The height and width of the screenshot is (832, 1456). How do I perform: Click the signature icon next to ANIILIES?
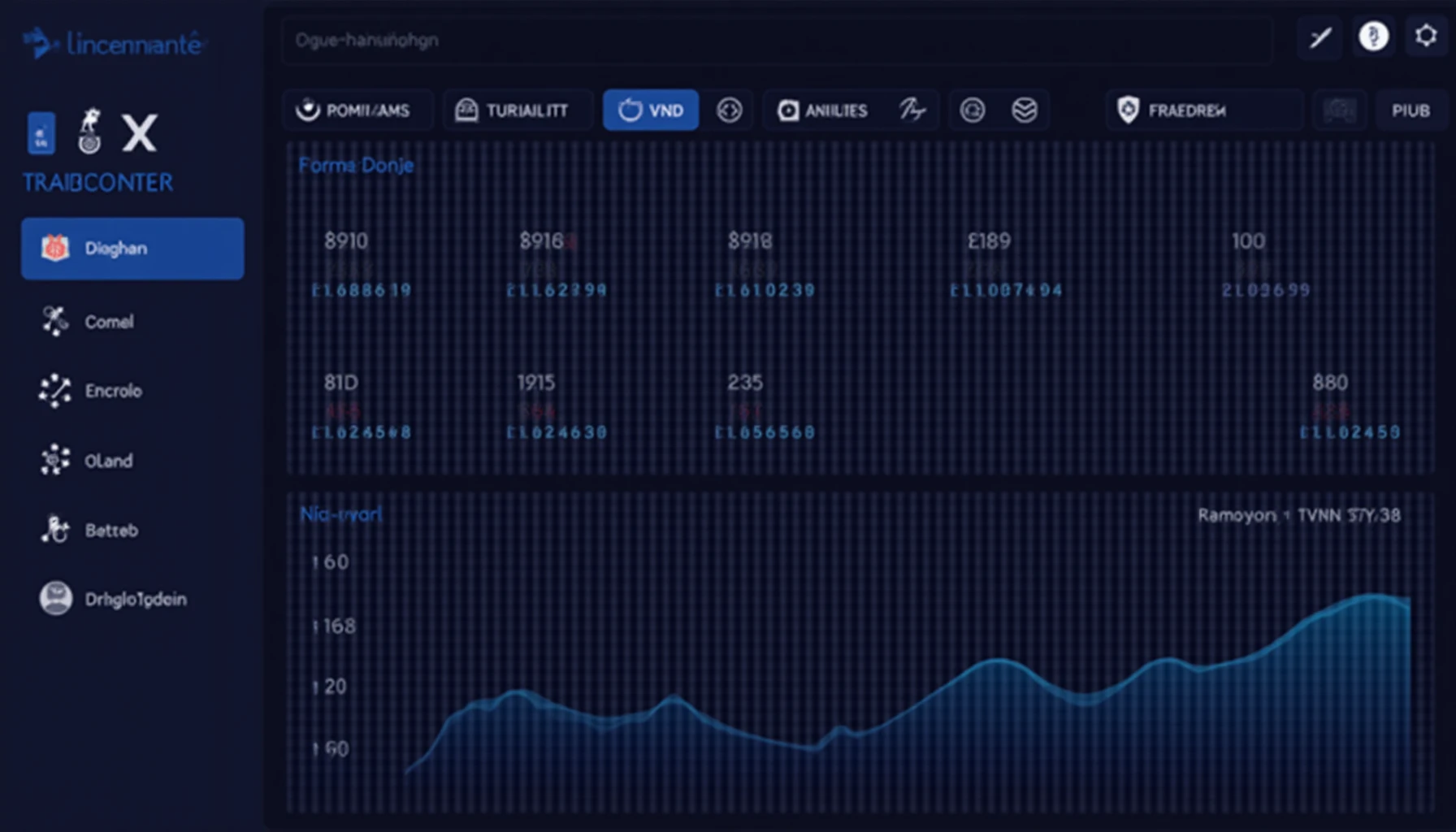[x=912, y=110]
